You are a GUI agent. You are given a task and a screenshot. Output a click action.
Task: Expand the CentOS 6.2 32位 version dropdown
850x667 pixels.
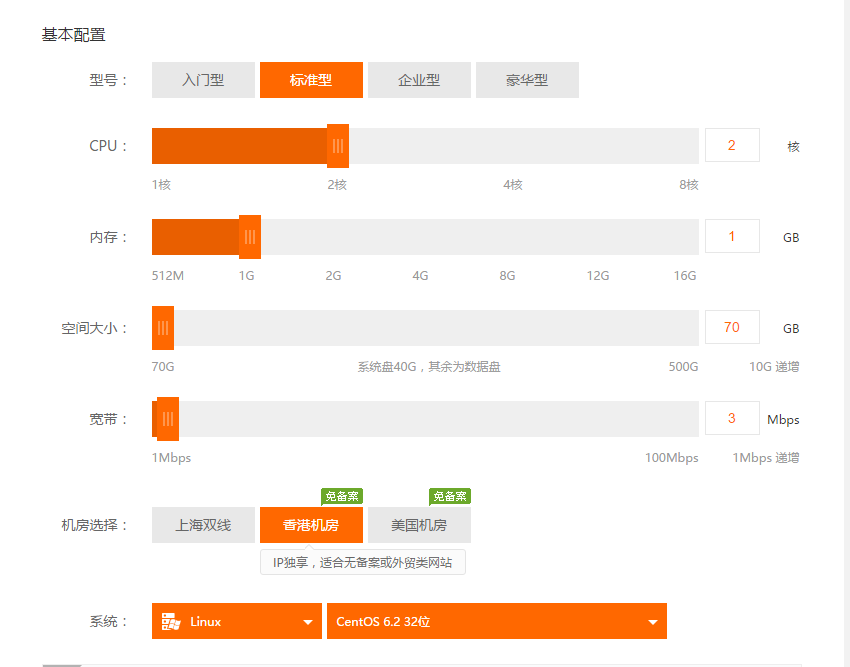(x=495, y=621)
